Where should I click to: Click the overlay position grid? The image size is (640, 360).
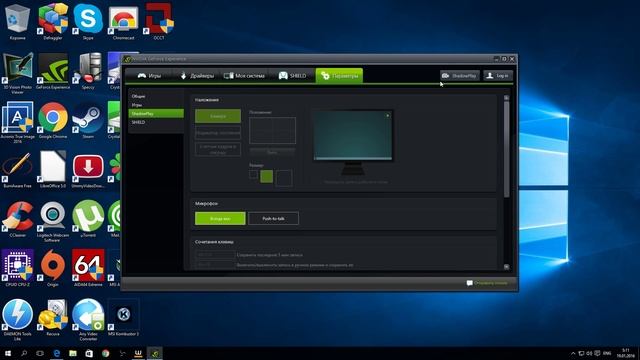[272, 131]
